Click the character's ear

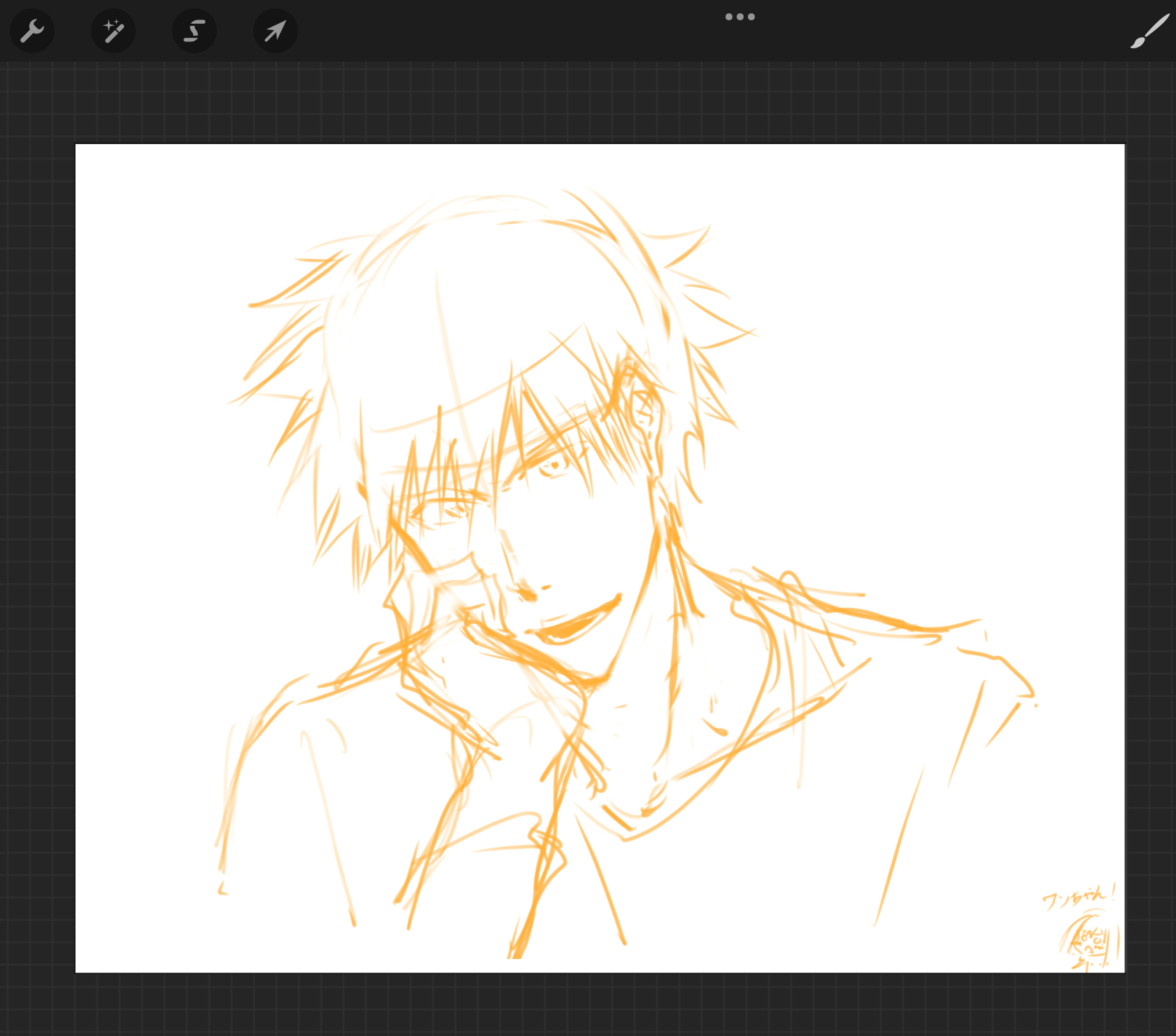[642, 413]
